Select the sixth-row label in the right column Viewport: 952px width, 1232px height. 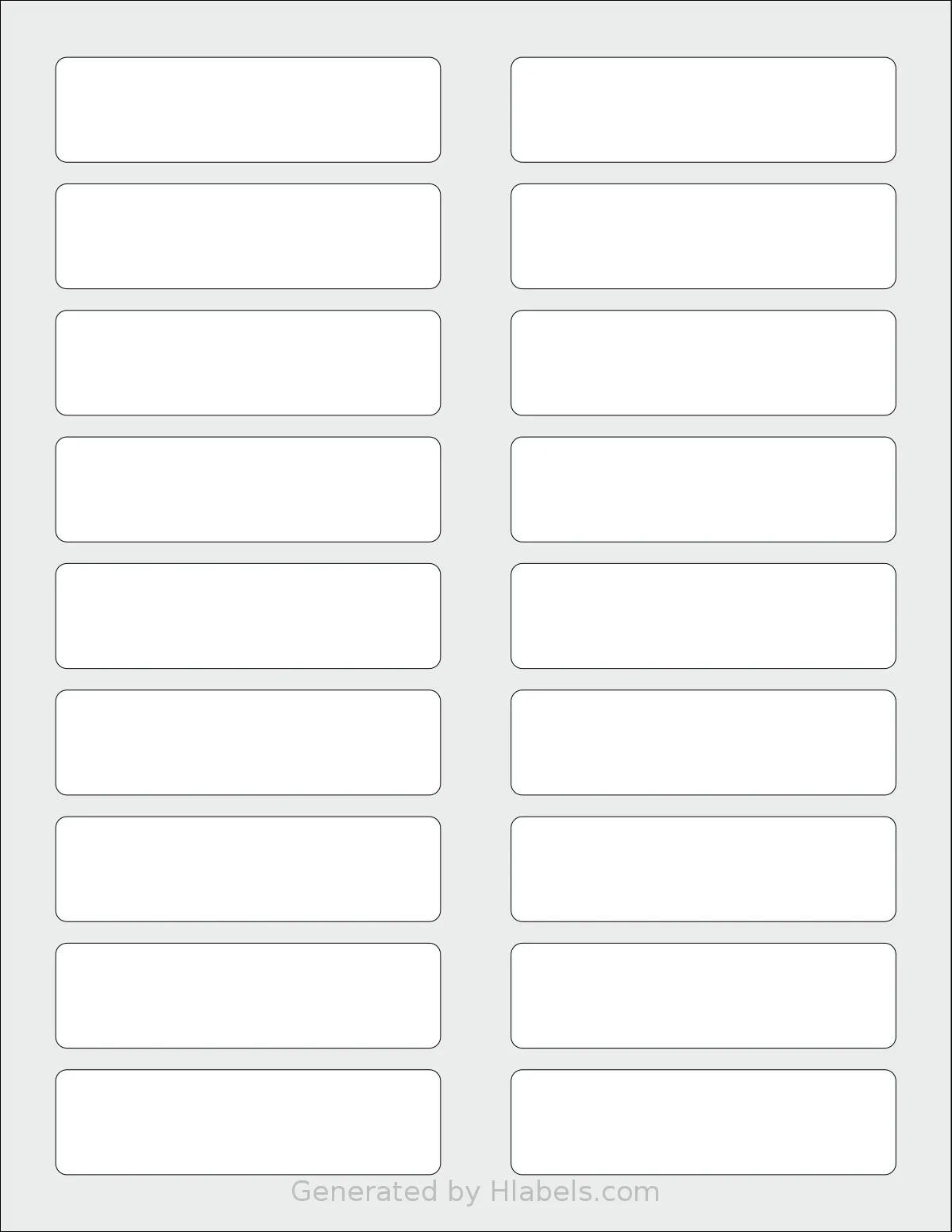pos(703,743)
